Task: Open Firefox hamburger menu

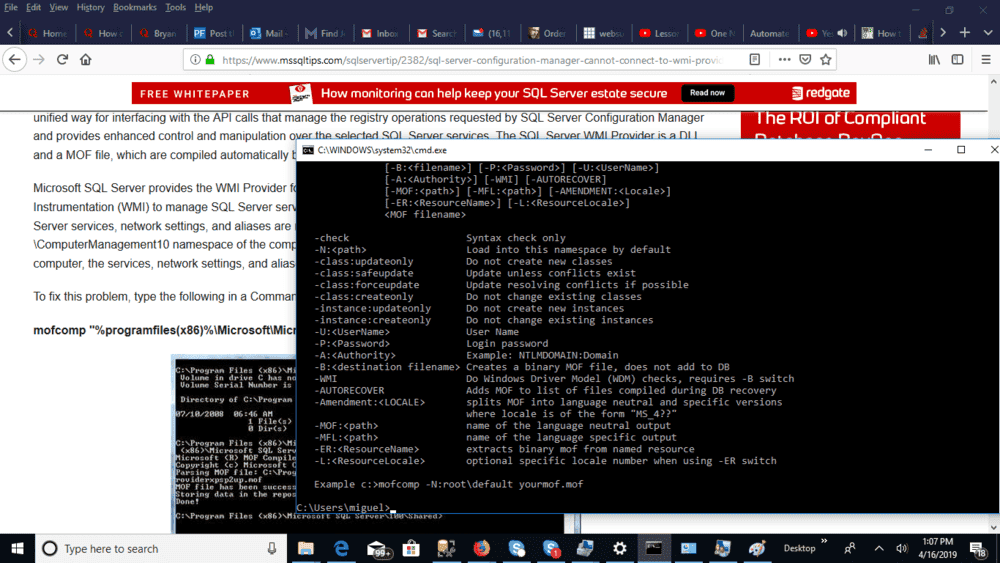Action: [x=984, y=60]
